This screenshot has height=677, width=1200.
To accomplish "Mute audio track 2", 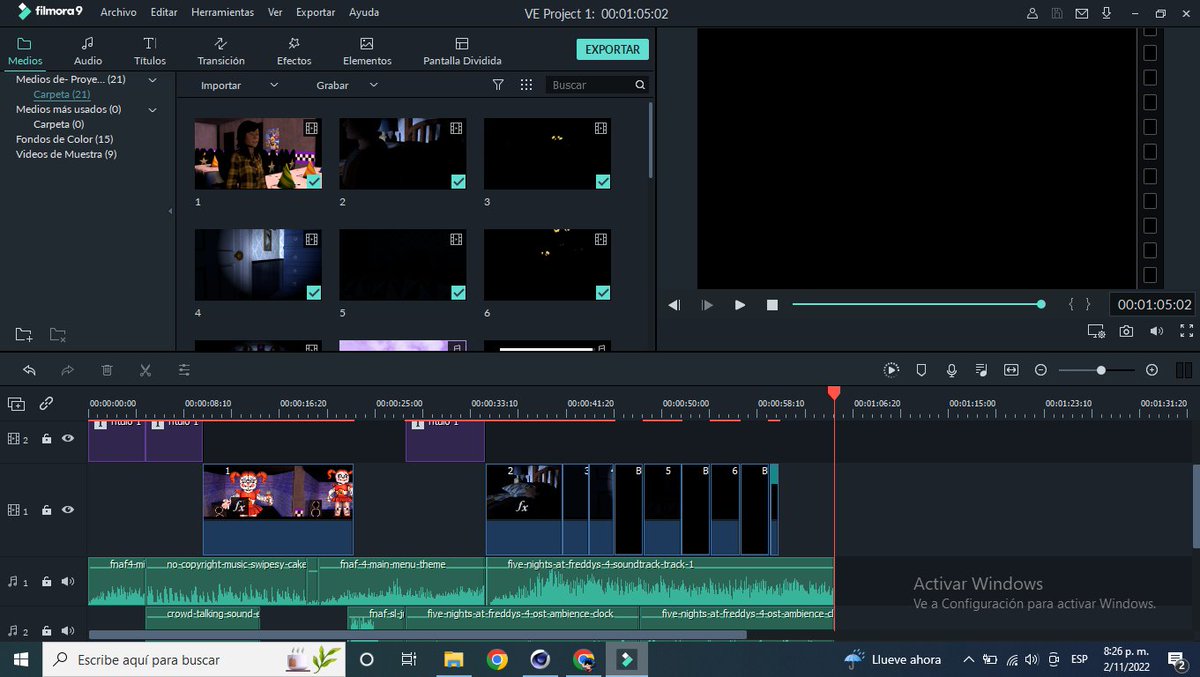I will click(68, 631).
